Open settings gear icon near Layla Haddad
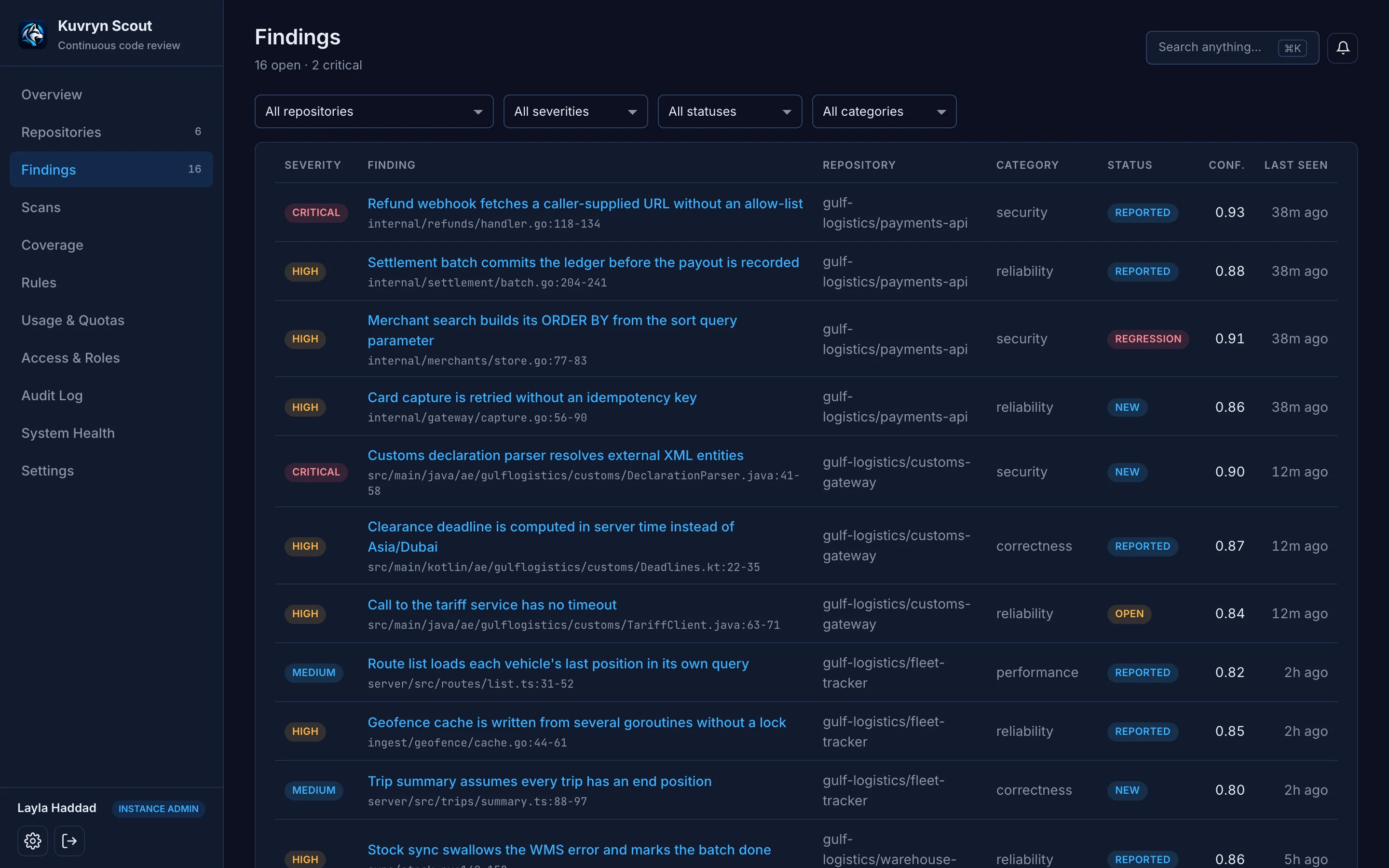The height and width of the screenshot is (868, 1389). (x=33, y=841)
